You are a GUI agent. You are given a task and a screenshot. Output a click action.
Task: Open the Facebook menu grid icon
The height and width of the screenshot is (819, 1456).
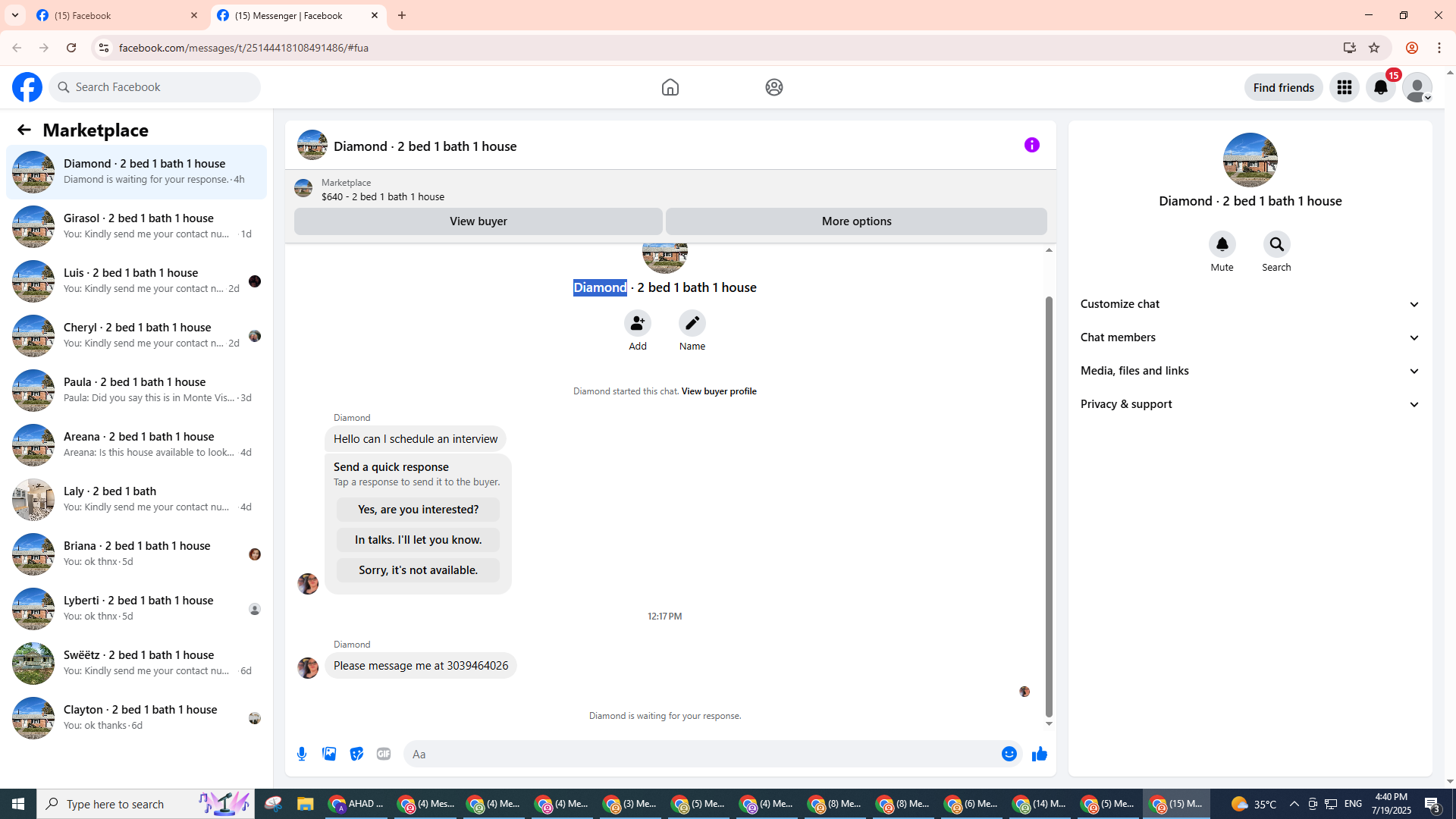point(1344,87)
